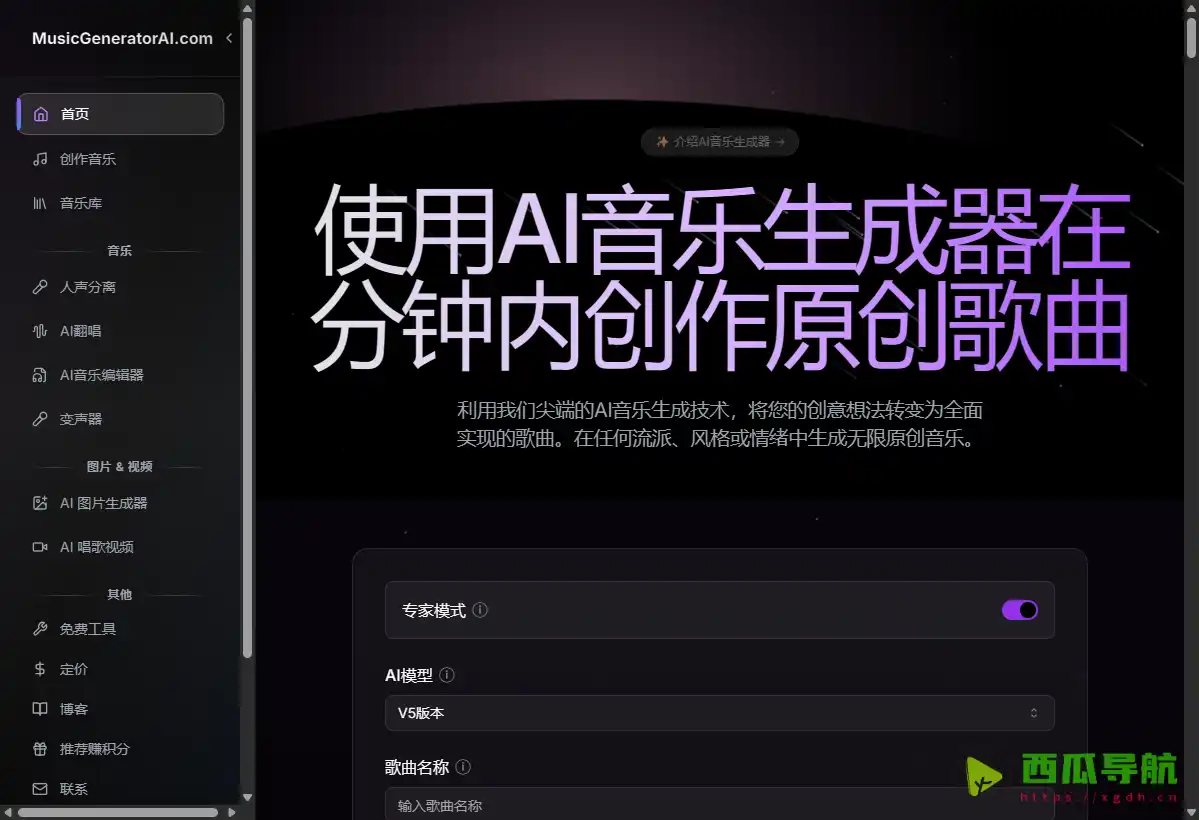Open the 音乐库 library section
Viewport: 1199px width, 820px height.
pyautogui.click(x=81, y=203)
